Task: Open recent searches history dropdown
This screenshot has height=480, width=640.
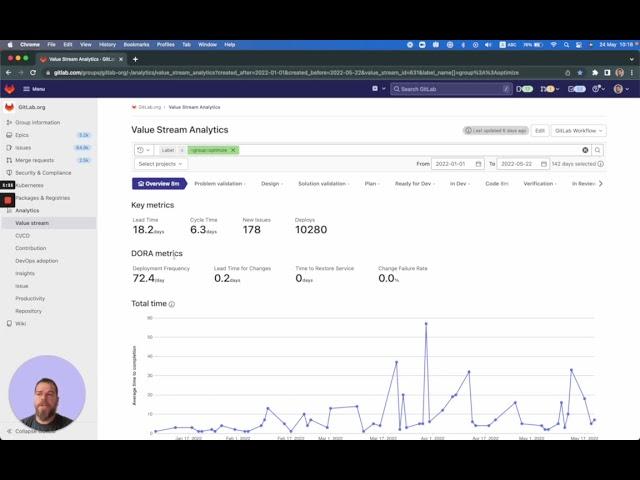Action: coord(144,150)
